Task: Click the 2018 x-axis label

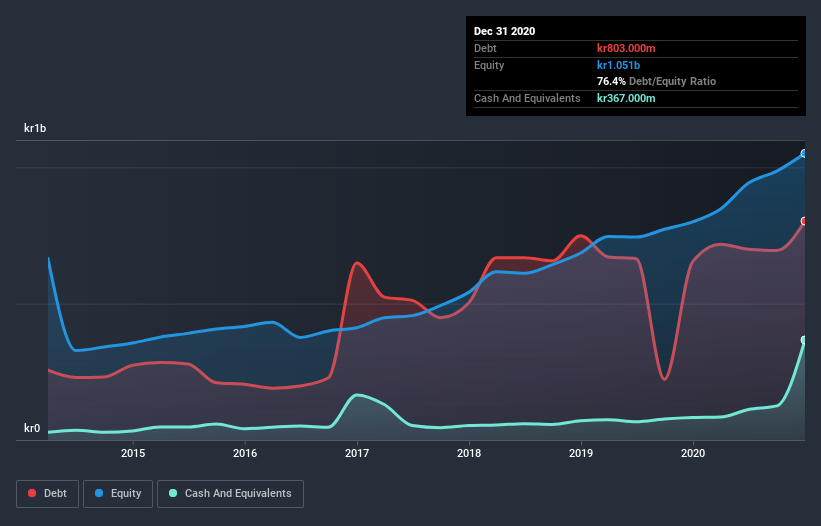Action: tap(469, 453)
